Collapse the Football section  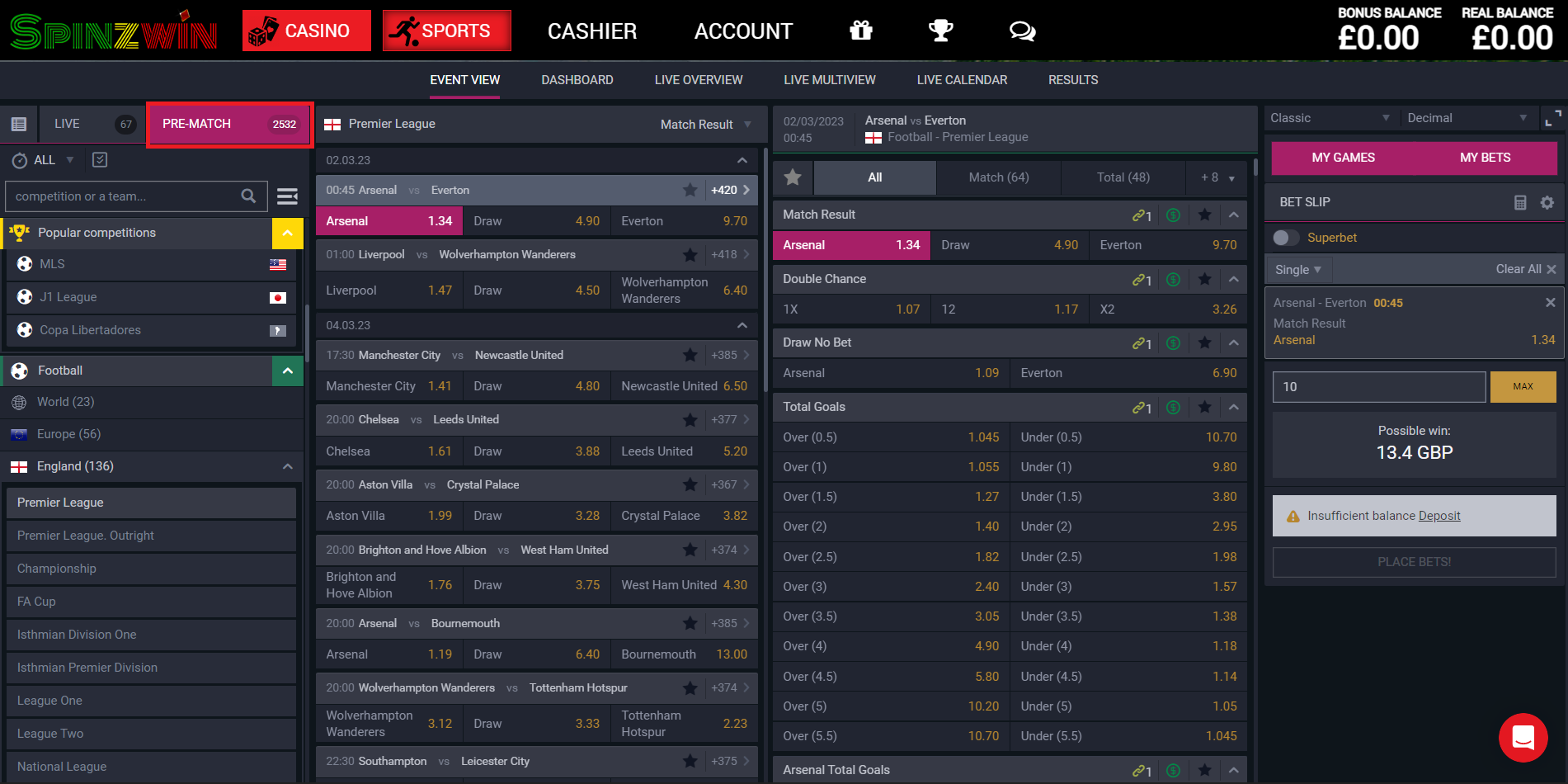pyautogui.click(x=287, y=371)
